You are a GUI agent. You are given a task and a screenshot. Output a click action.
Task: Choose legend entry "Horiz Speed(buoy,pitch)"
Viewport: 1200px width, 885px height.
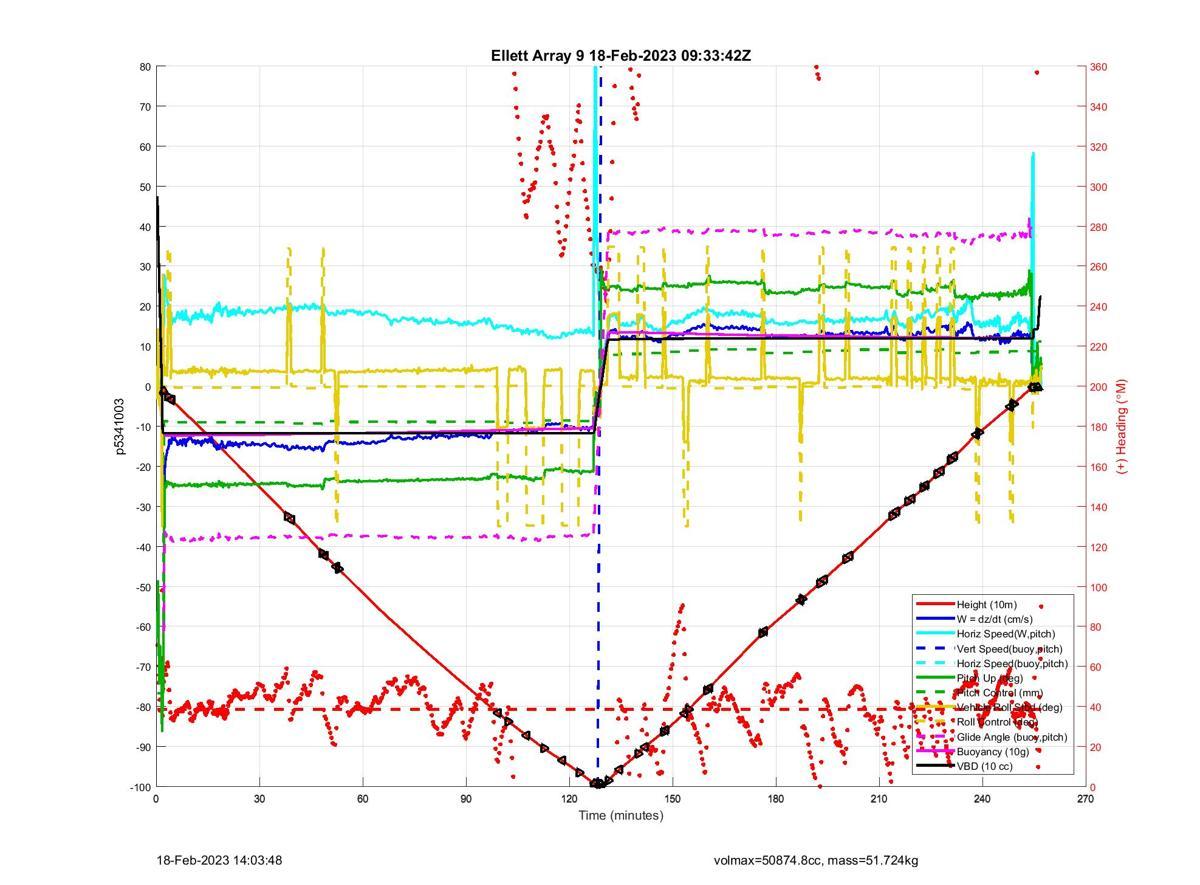click(x=1012, y=663)
